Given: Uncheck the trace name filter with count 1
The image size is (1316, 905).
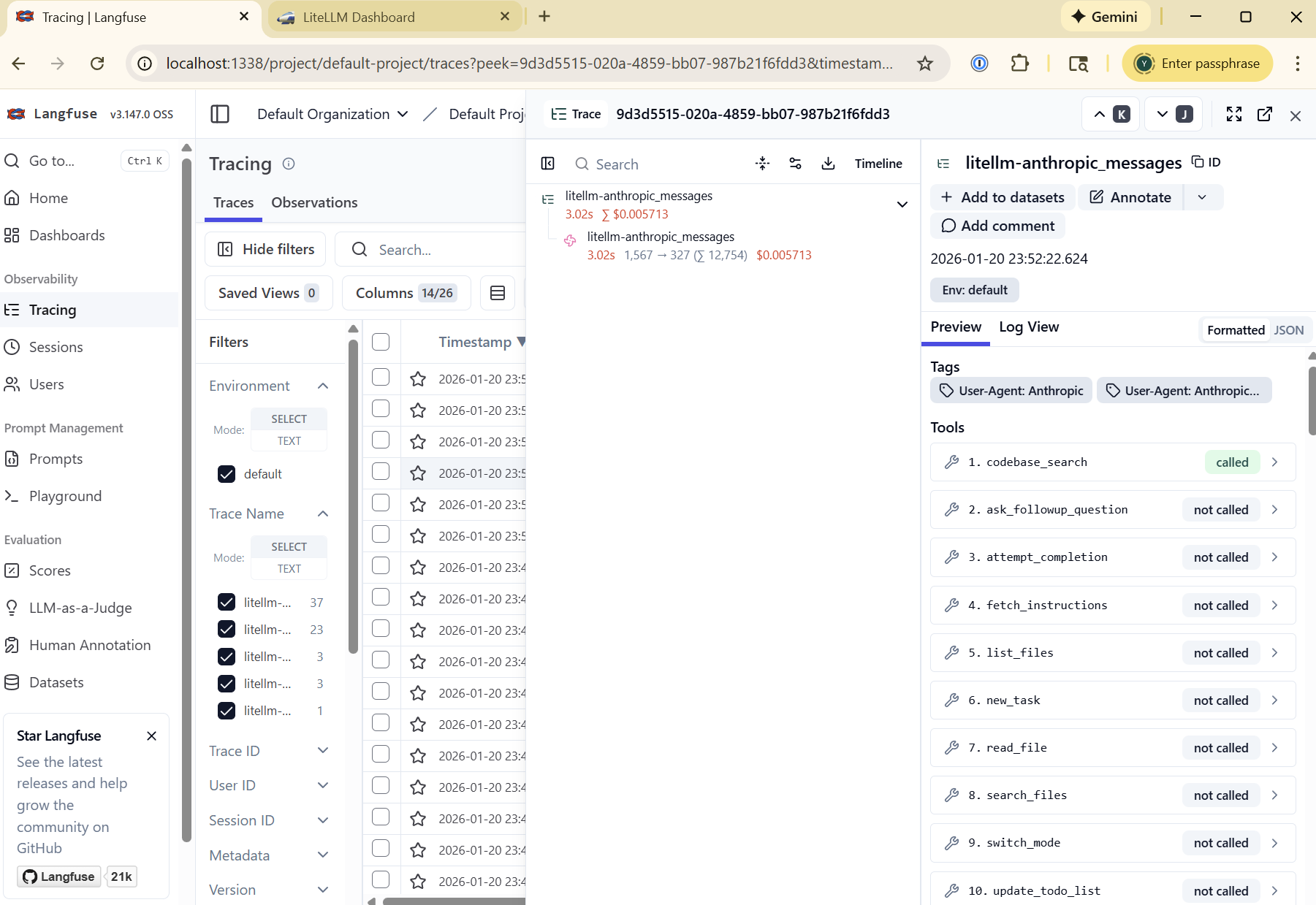Looking at the screenshot, I should pos(227,711).
